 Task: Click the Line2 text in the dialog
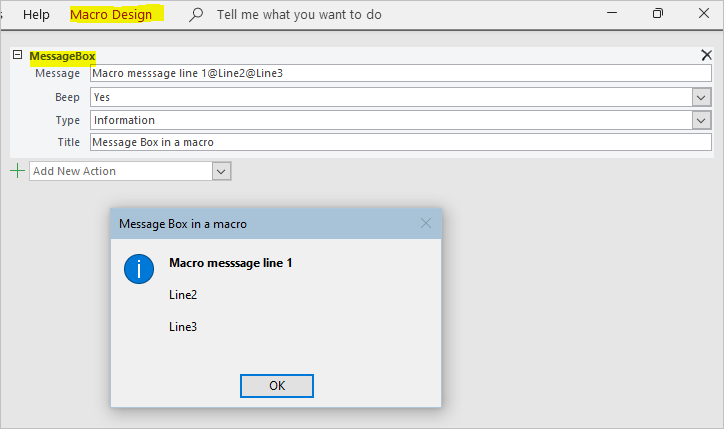tap(183, 295)
